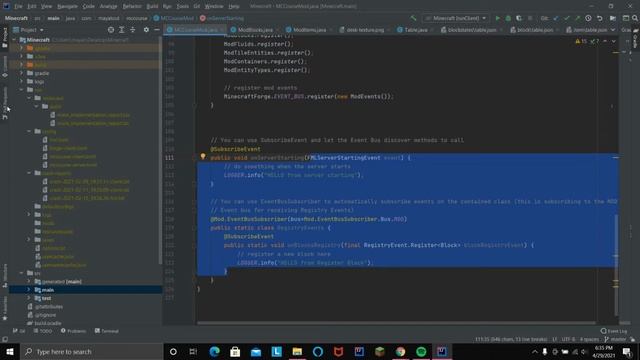Open the Refactor menu
Screen dimensions: 640x360
132,7
